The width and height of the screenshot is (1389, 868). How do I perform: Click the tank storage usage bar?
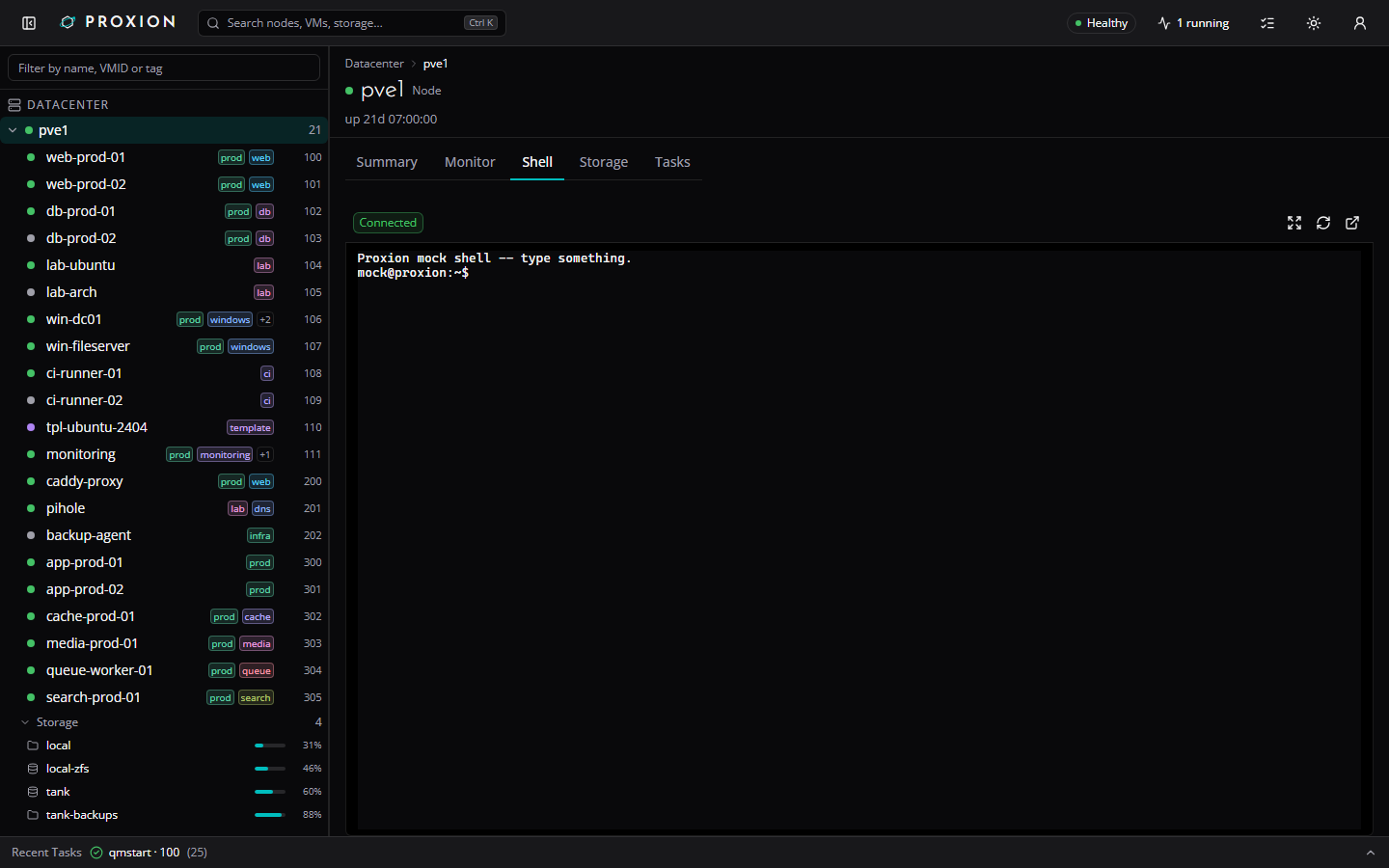(x=270, y=792)
